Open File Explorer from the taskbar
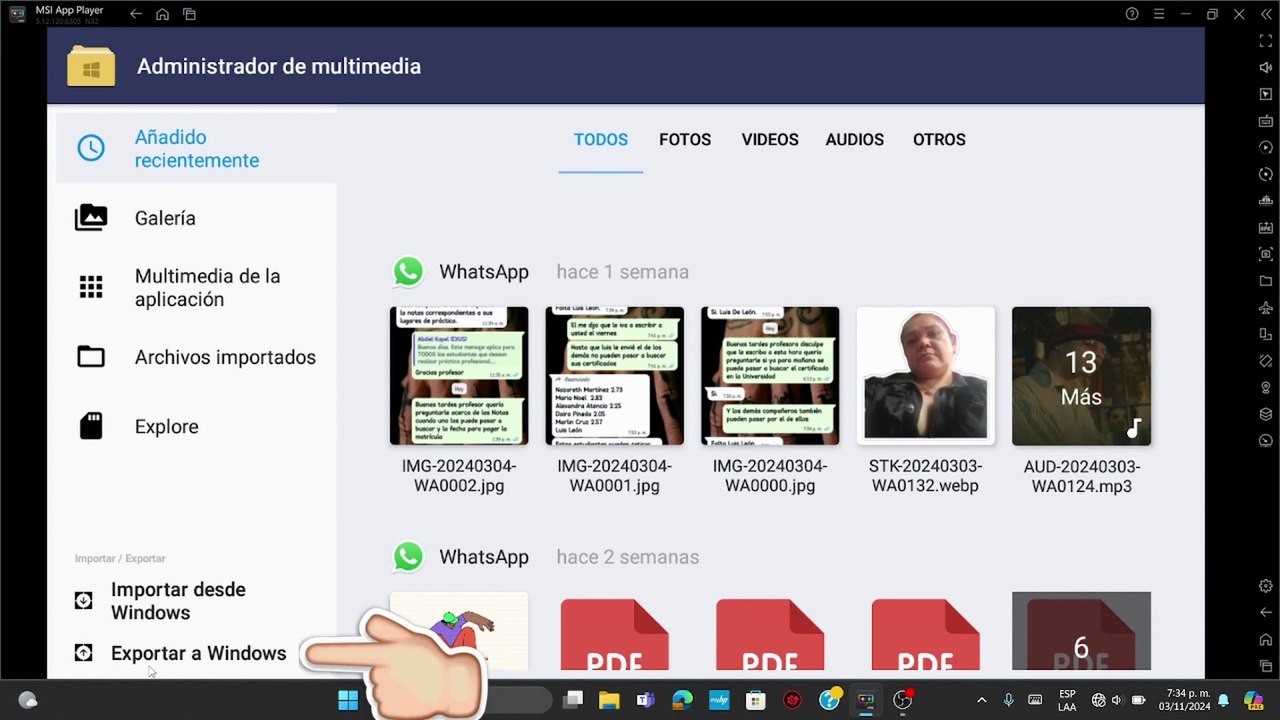Viewport: 1280px width, 720px height. pos(609,700)
